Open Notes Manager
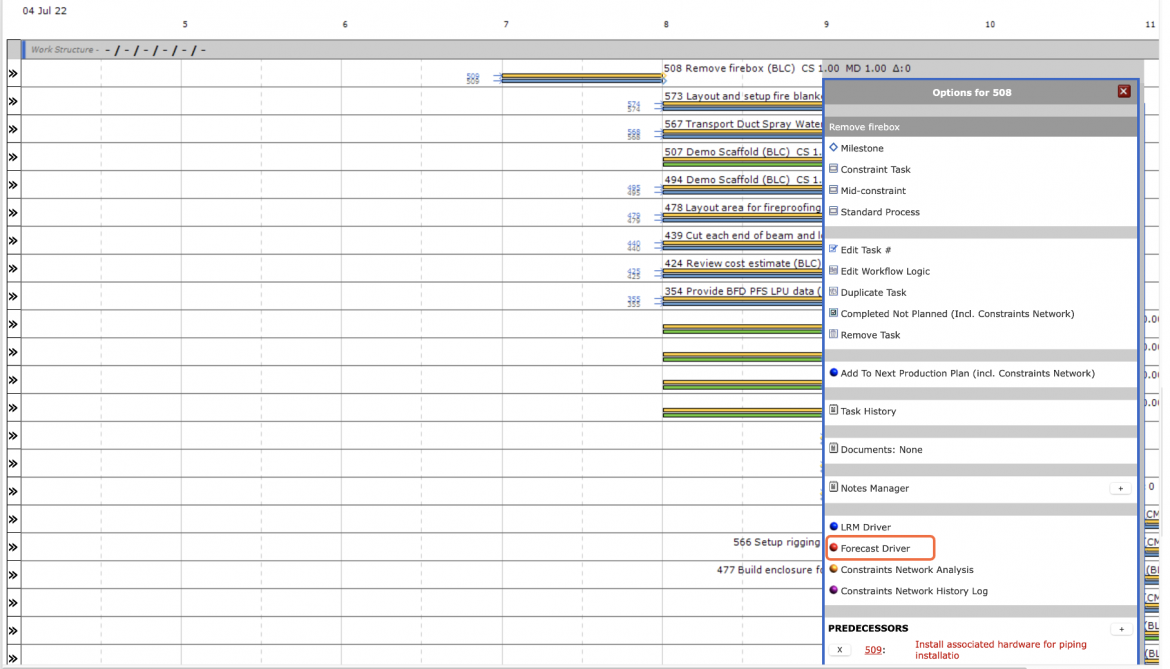The height and width of the screenshot is (669, 1170). tap(875, 489)
